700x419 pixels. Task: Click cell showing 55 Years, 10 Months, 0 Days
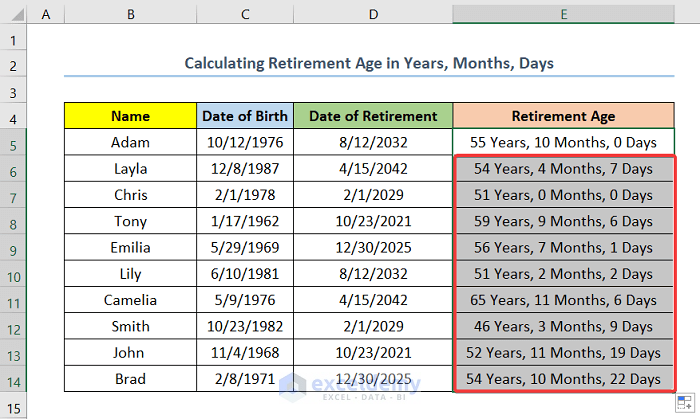tap(563, 143)
